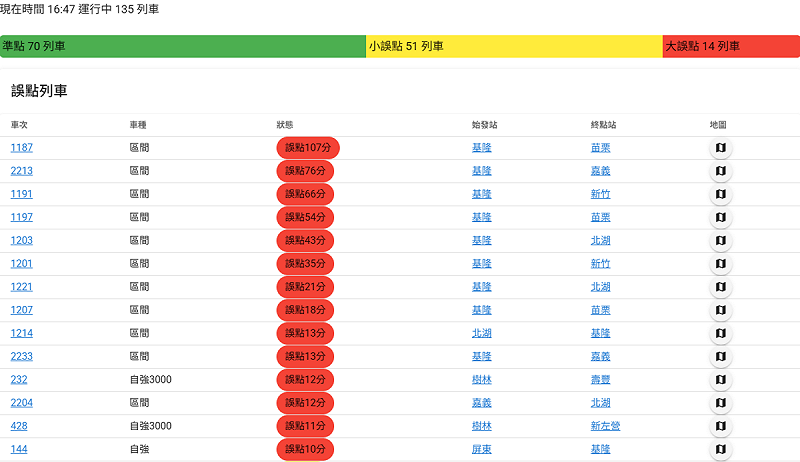Screen dimensions: 800x462
Task: Open map icon for train 1221
Action: [720, 287]
